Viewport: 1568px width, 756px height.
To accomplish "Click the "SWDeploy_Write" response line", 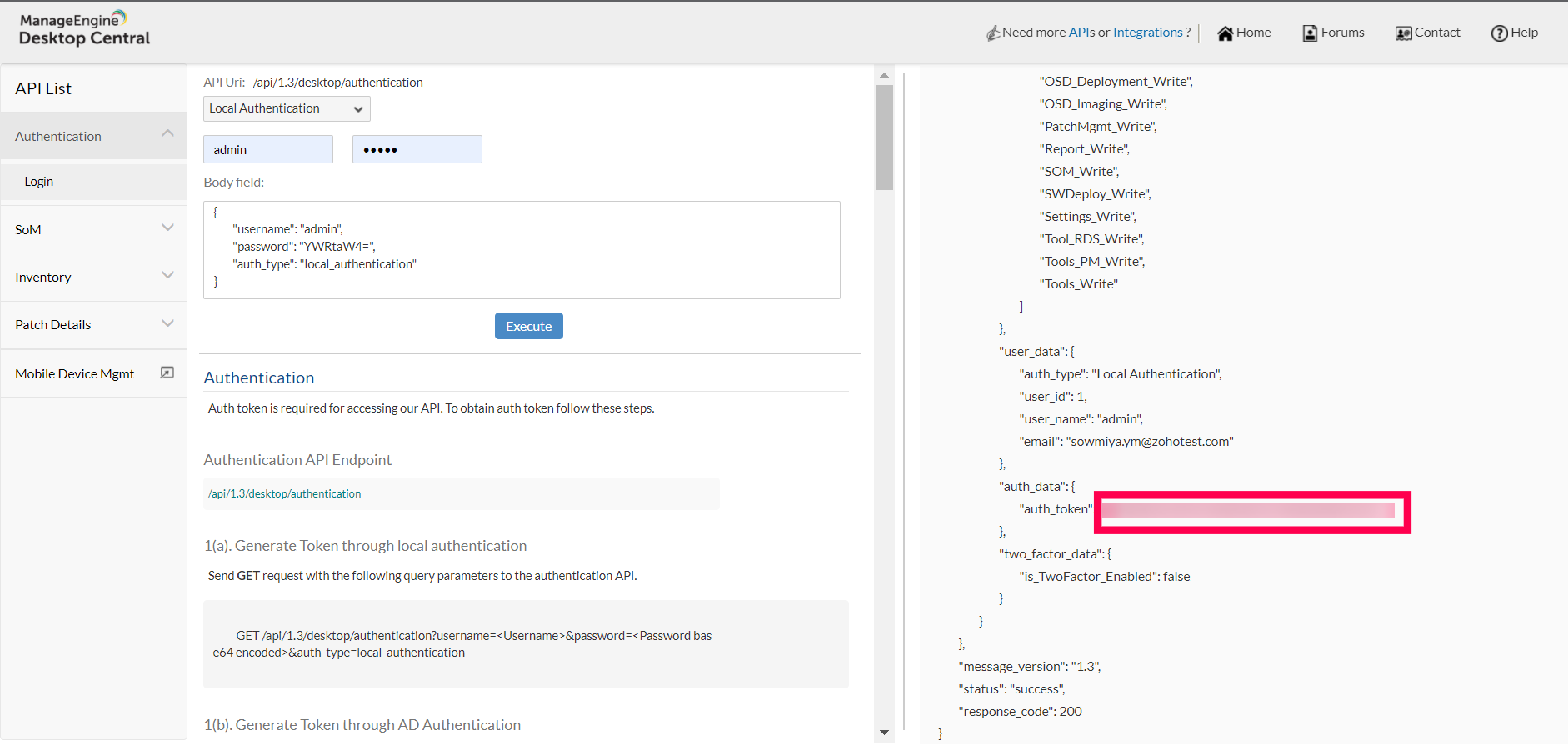I will point(1096,194).
